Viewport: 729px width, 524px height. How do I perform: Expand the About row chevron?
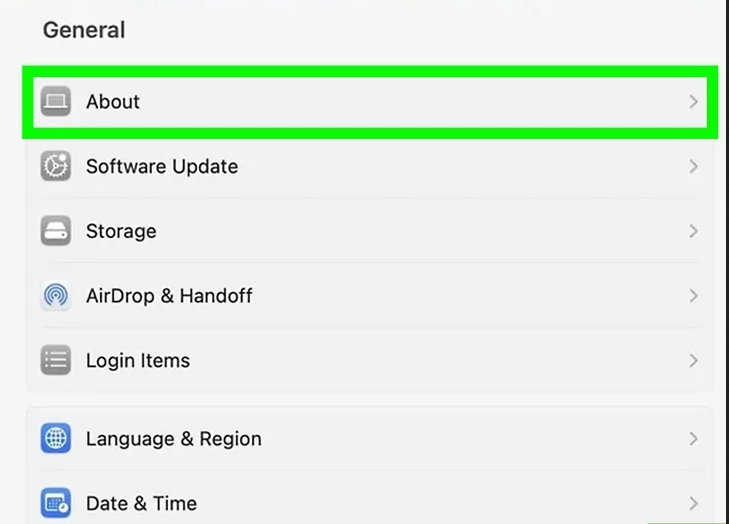(x=693, y=101)
